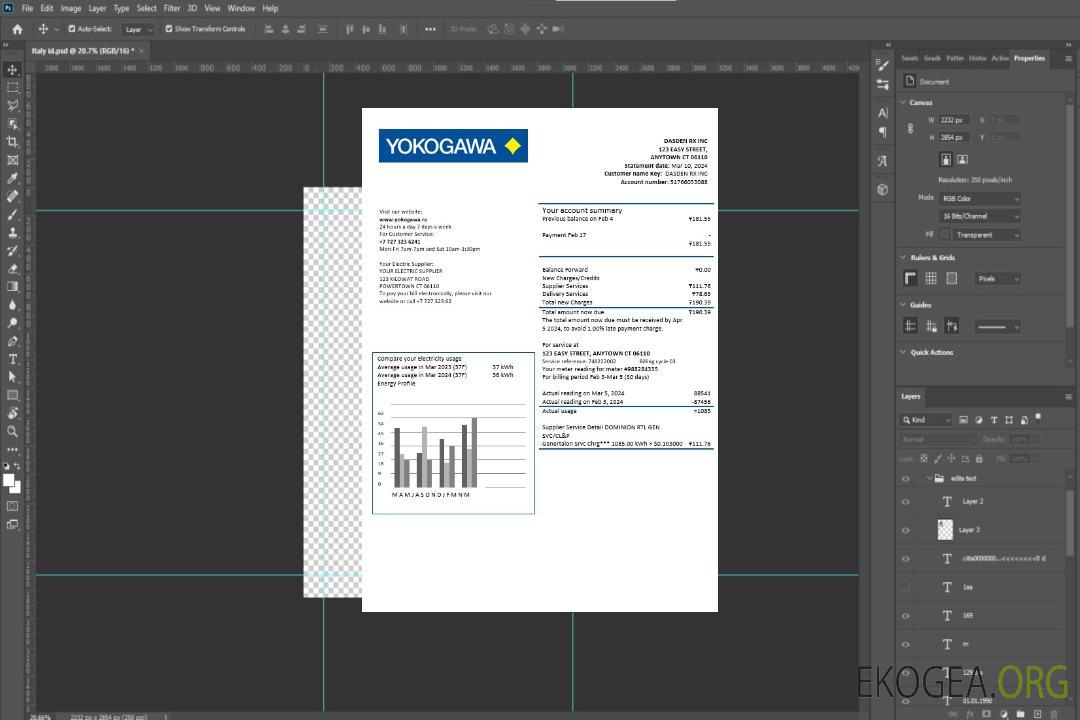Open the Mode RGB Color dropdown
The image size is (1080, 720).
click(979, 198)
